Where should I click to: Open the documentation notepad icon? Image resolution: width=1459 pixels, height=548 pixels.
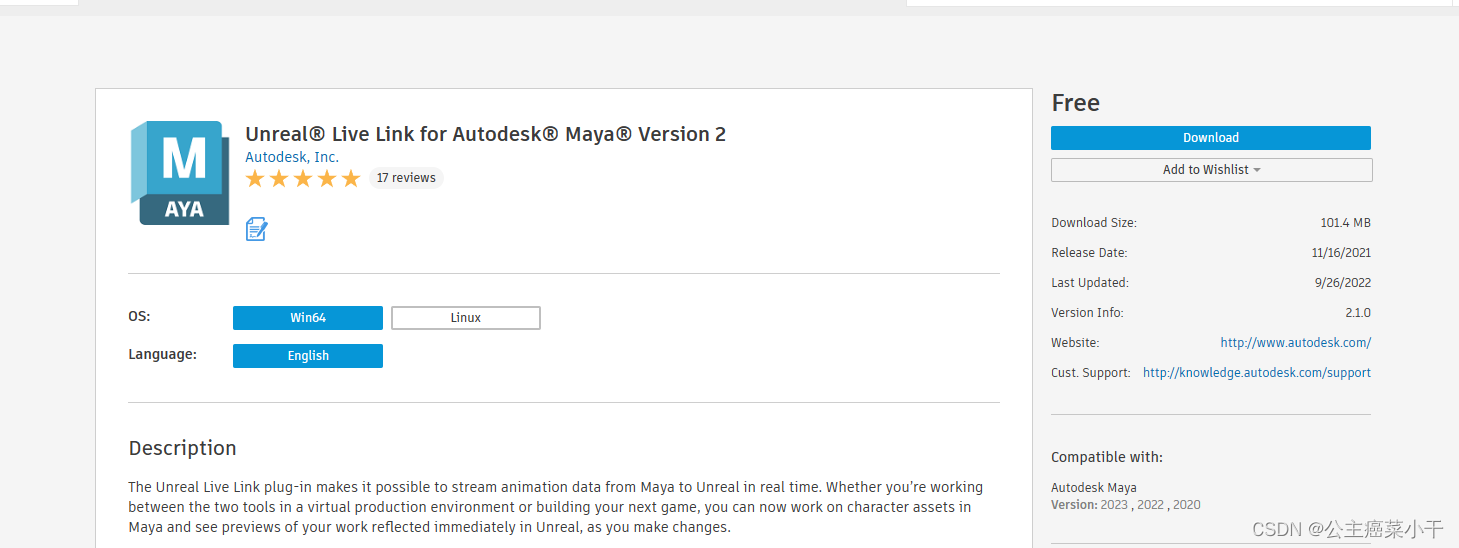pos(257,229)
